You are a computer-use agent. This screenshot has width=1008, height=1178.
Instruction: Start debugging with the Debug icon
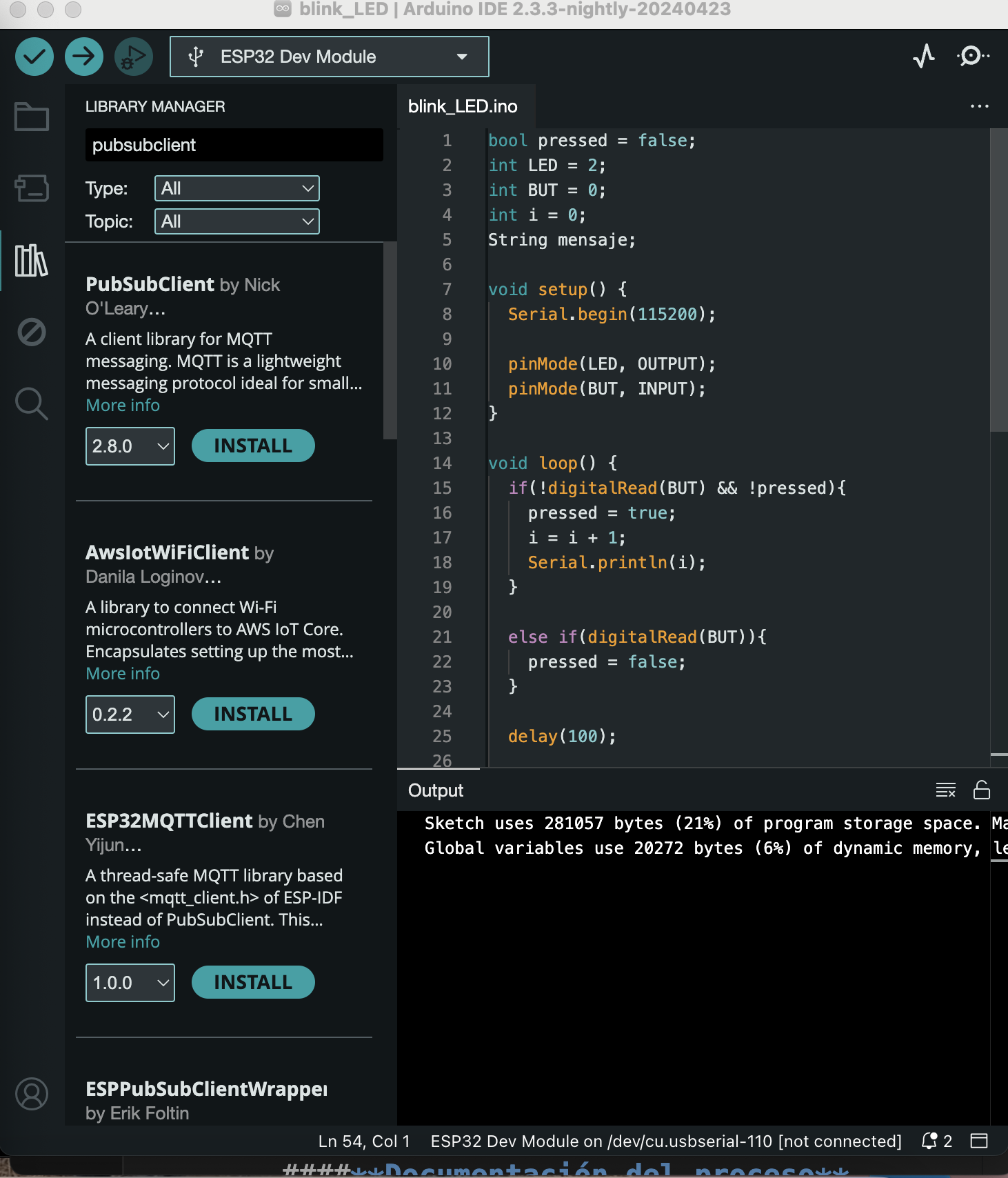tap(134, 57)
